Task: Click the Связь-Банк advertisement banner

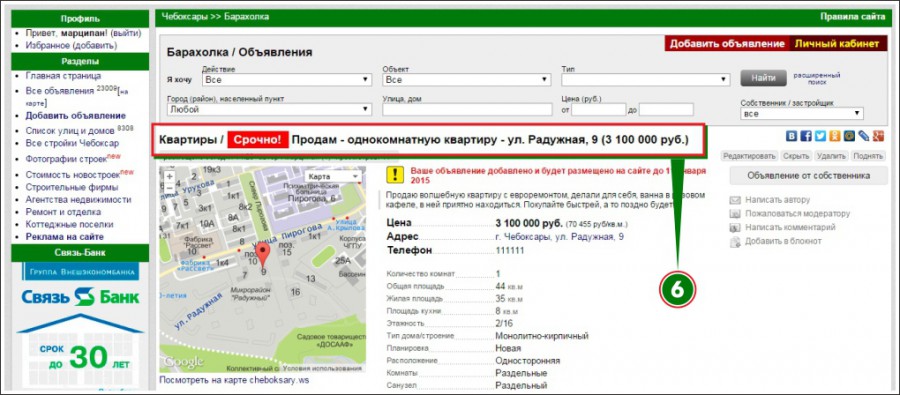Action: click(x=80, y=327)
